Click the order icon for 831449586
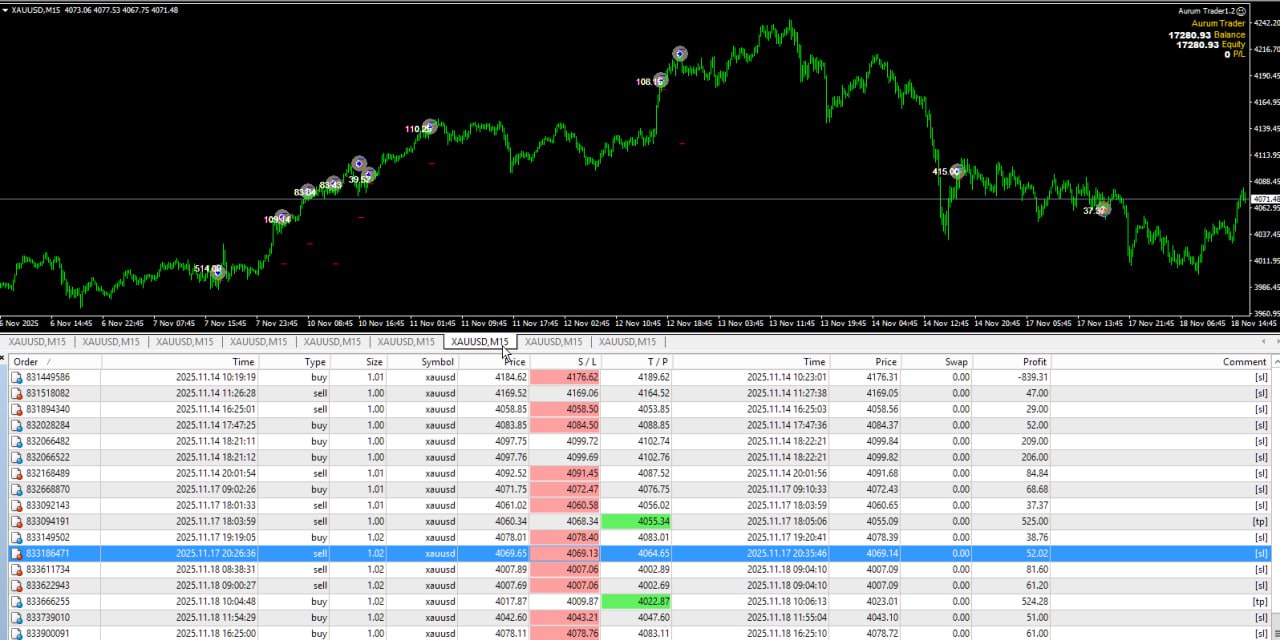 point(16,378)
